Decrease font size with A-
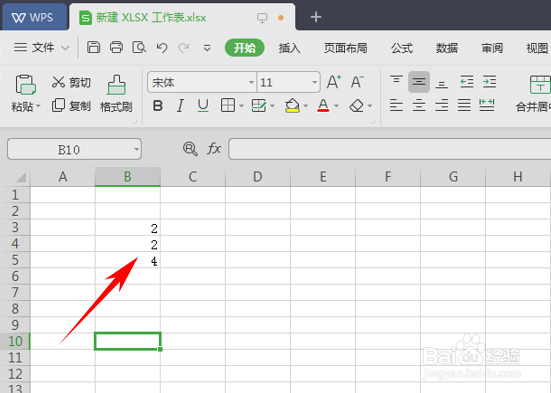The width and height of the screenshot is (551, 393). pos(357,82)
